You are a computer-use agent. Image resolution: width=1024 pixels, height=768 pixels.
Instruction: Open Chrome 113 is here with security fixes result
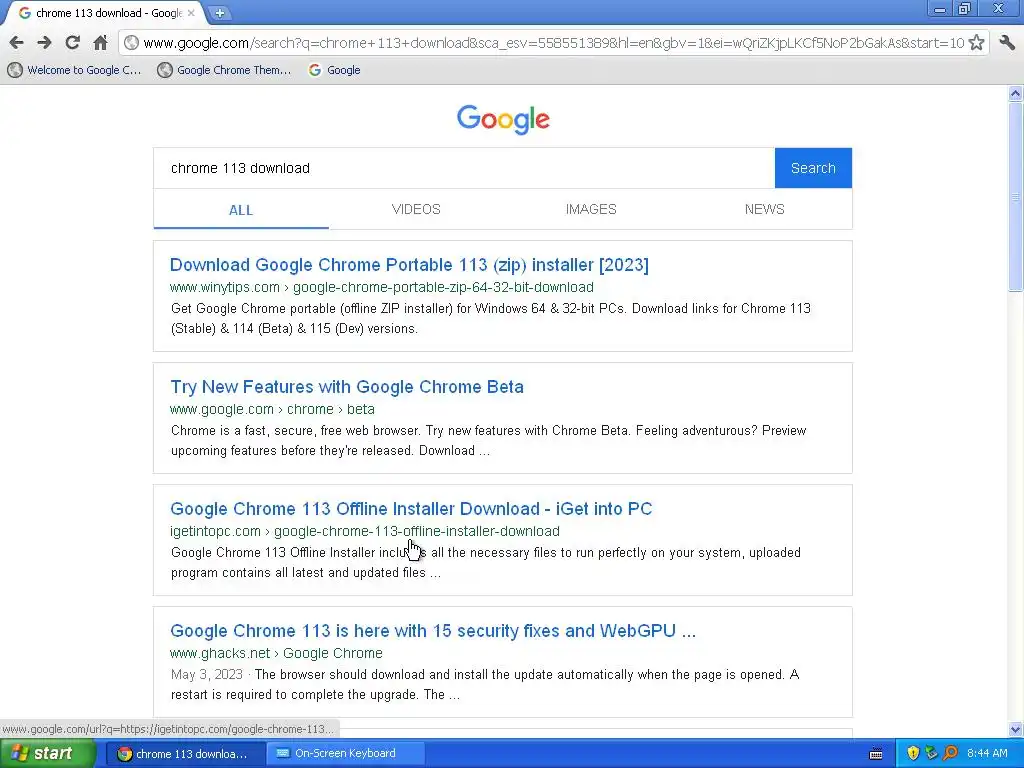(x=433, y=632)
